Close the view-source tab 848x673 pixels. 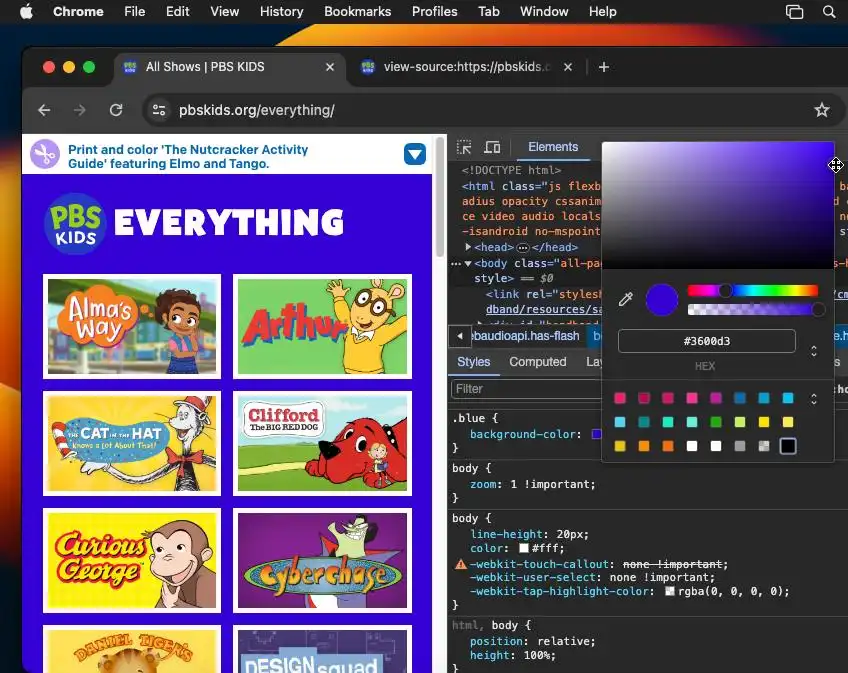(568, 67)
